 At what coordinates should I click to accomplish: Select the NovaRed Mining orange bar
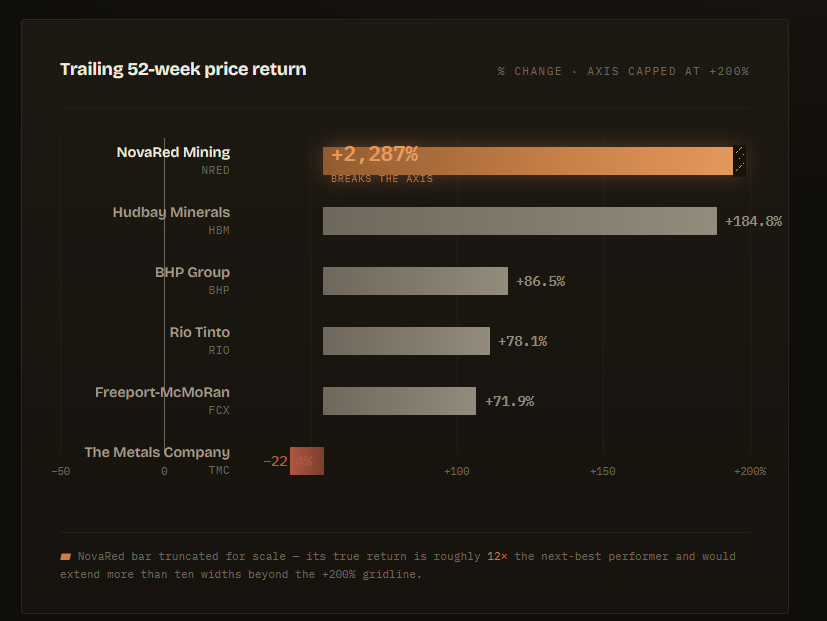[x=528, y=161]
